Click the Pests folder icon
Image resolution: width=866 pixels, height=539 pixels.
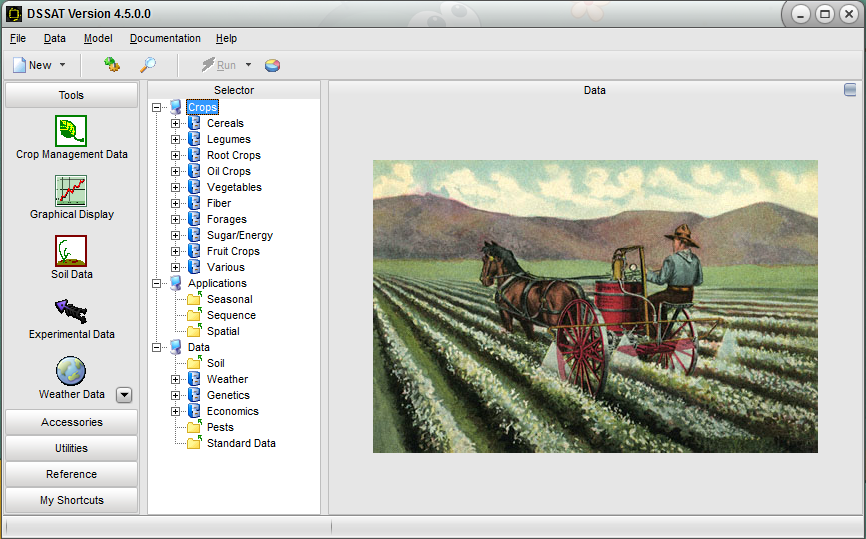[194, 427]
